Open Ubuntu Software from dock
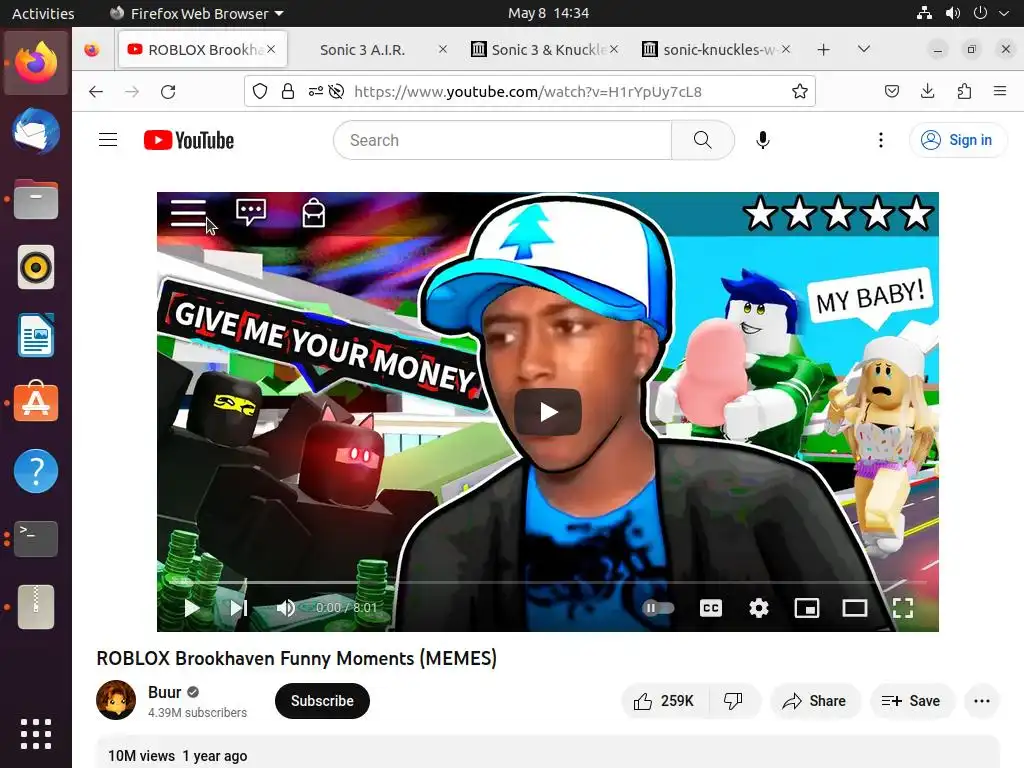The height and width of the screenshot is (768, 1024). click(36, 403)
